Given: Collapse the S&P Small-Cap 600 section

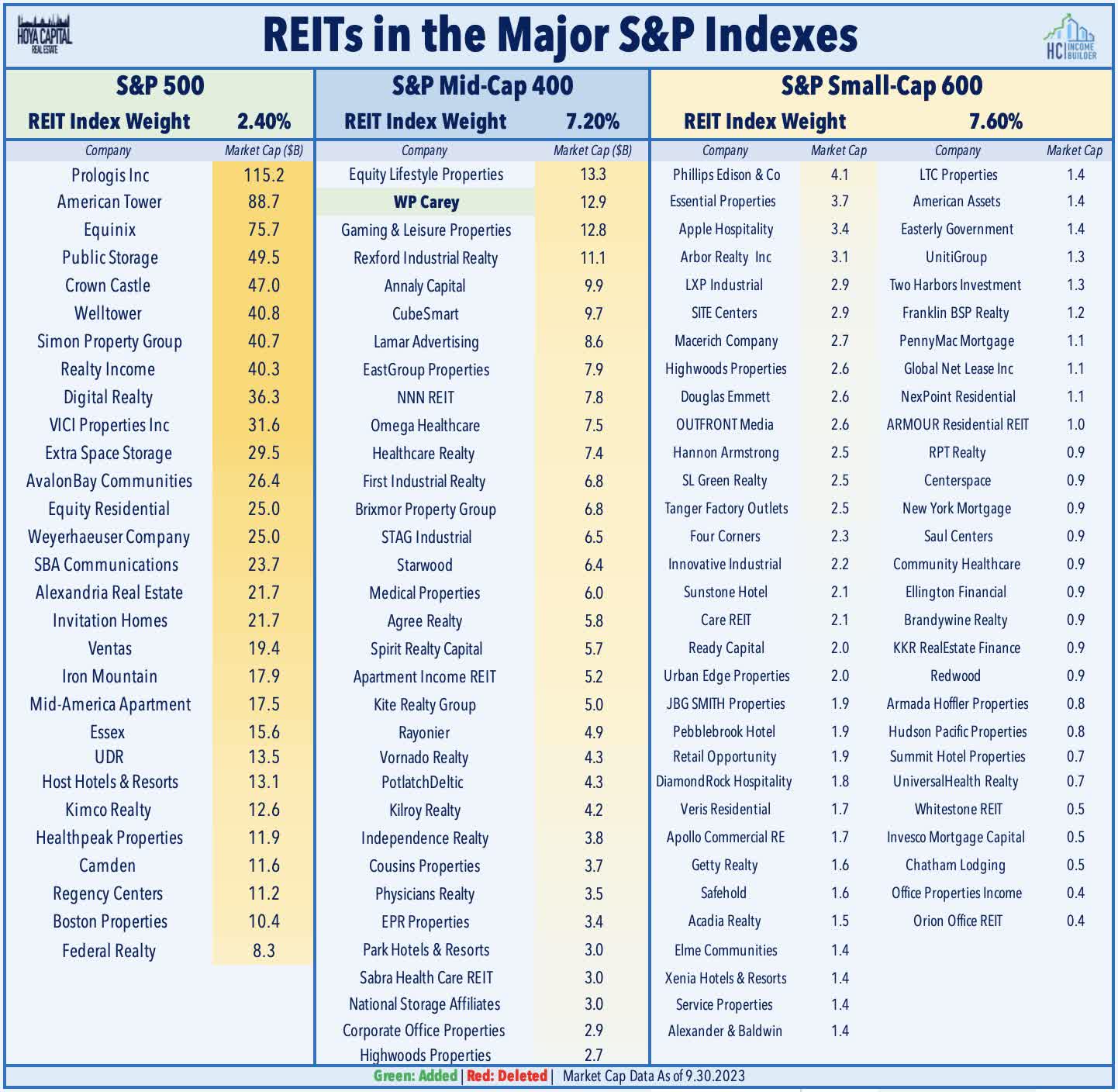Looking at the screenshot, I should 880,88.
